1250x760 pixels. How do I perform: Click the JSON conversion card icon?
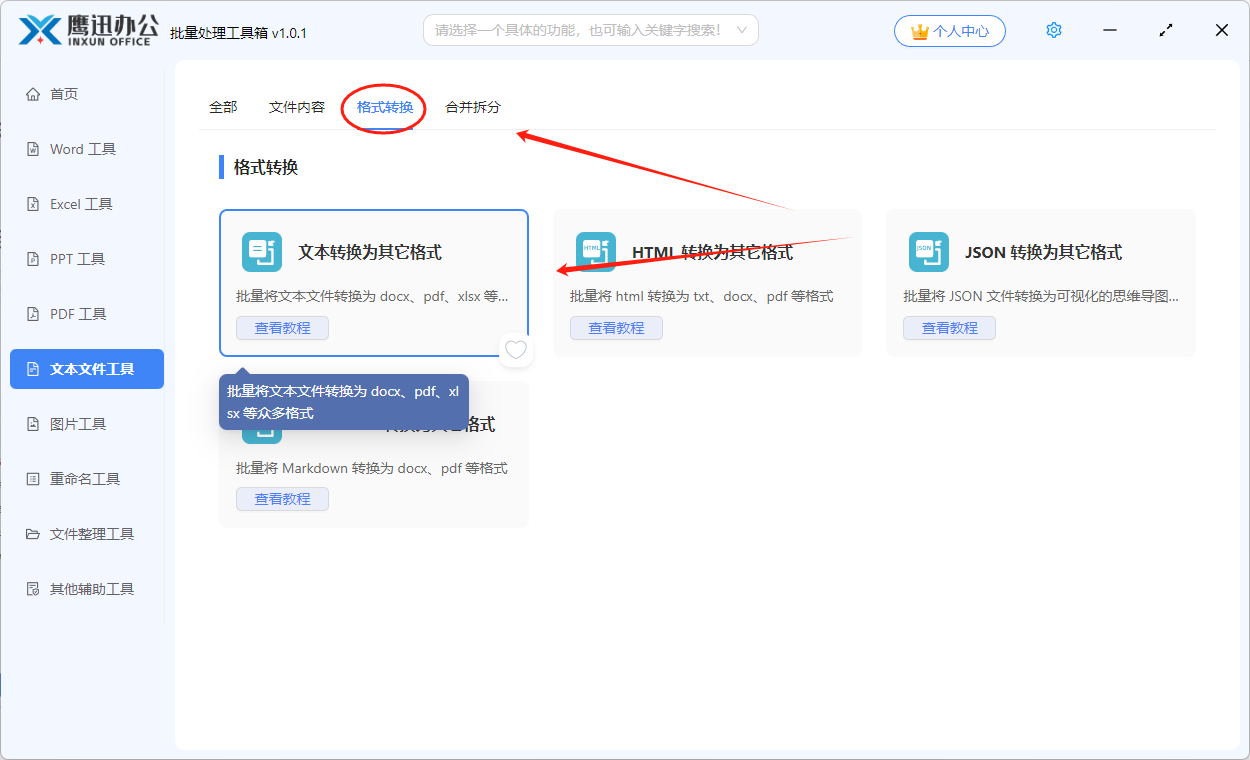click(x=929, y=252)
